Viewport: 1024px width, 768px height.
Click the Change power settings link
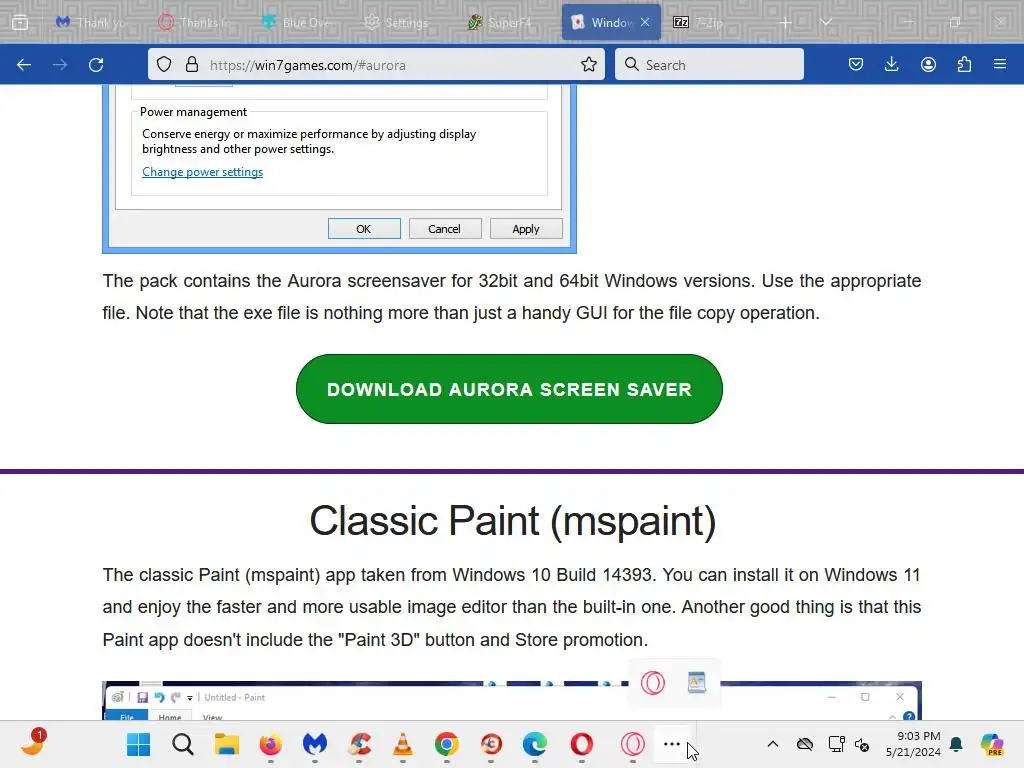(x=202, y=172)
